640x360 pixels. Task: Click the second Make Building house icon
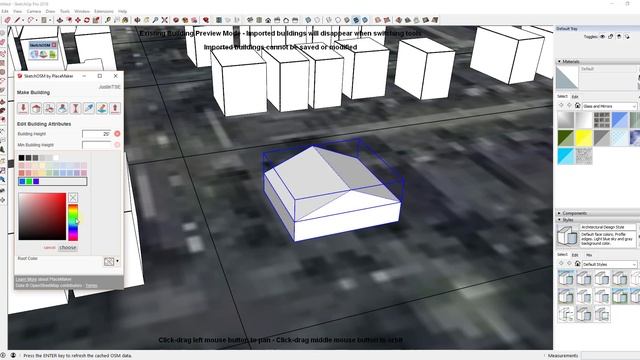[36, 108]
